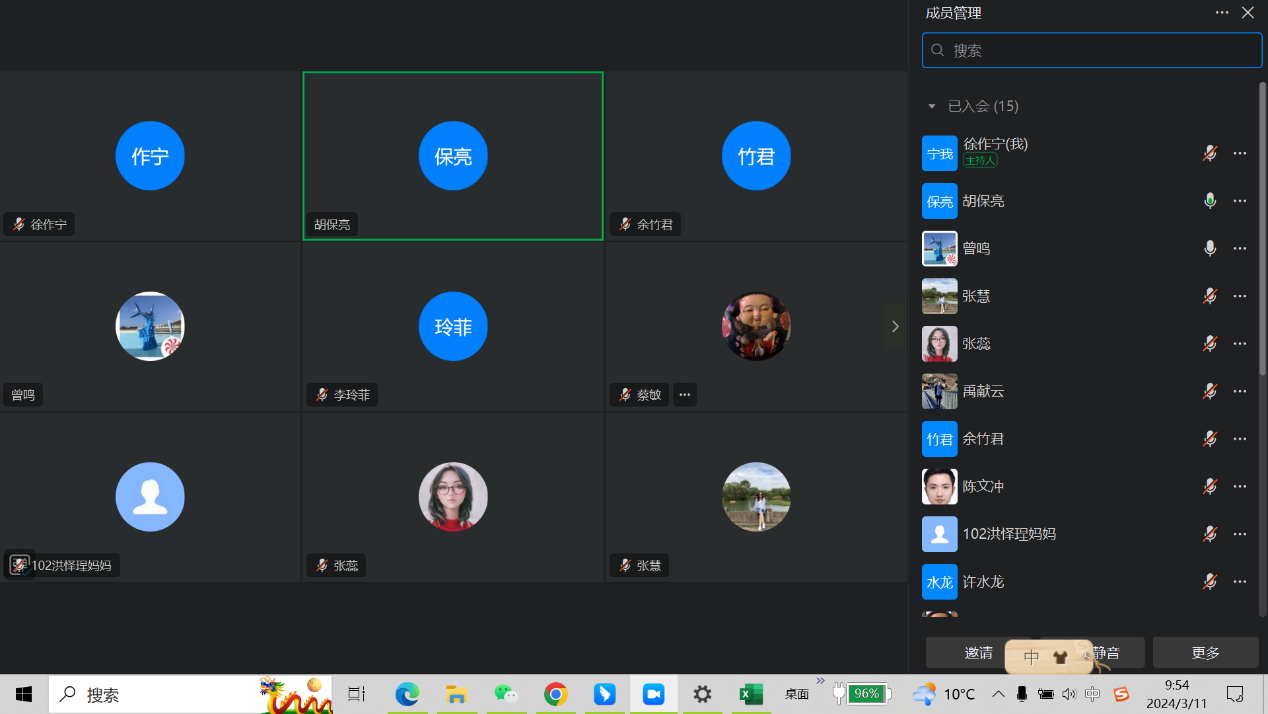Show hidden system tray icons
Image resolution: width=1268 pixels, height=714 pixels.
point(998,694)
